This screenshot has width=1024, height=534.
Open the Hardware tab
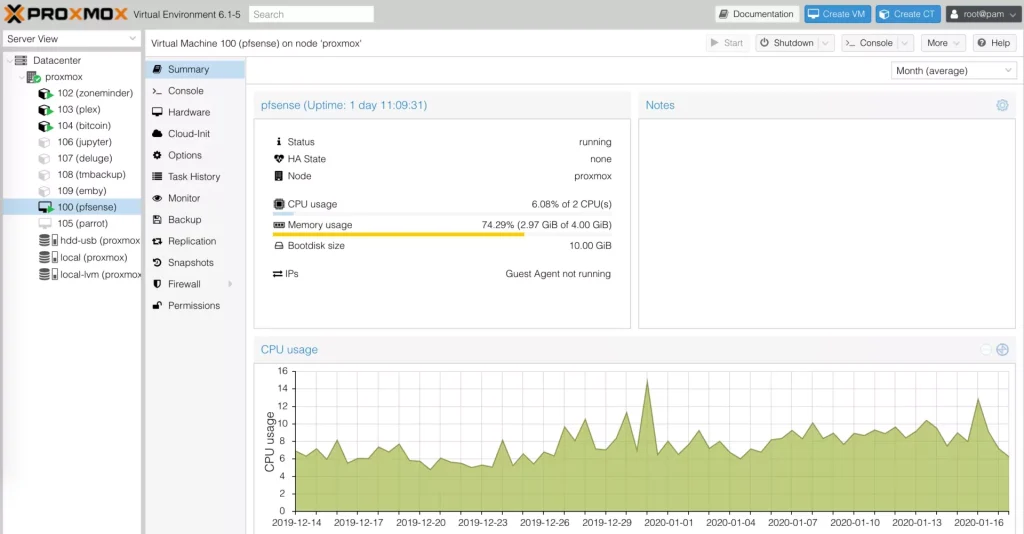pos(188,112)
